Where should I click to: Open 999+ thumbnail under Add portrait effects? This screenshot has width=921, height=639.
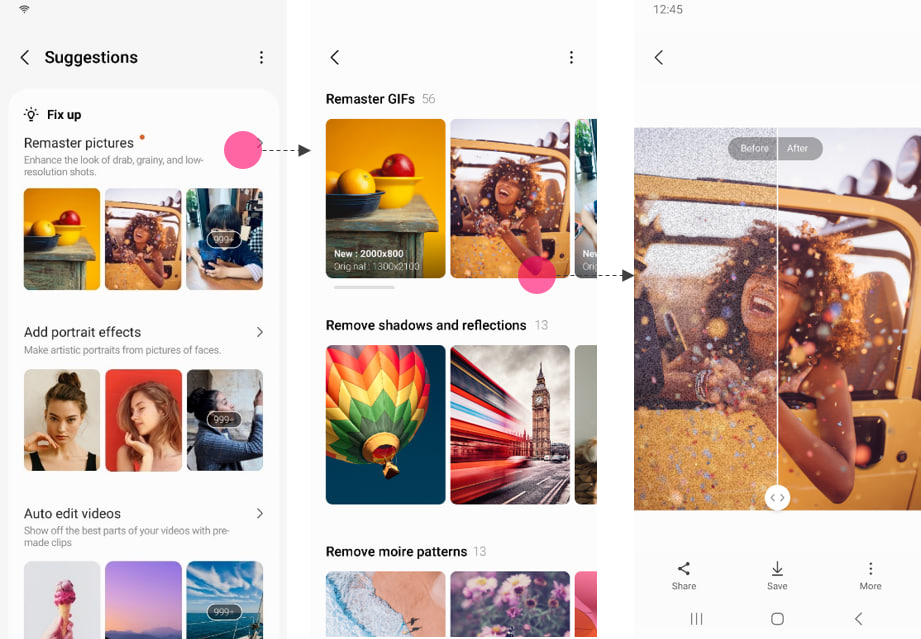(x=224, y=420)
